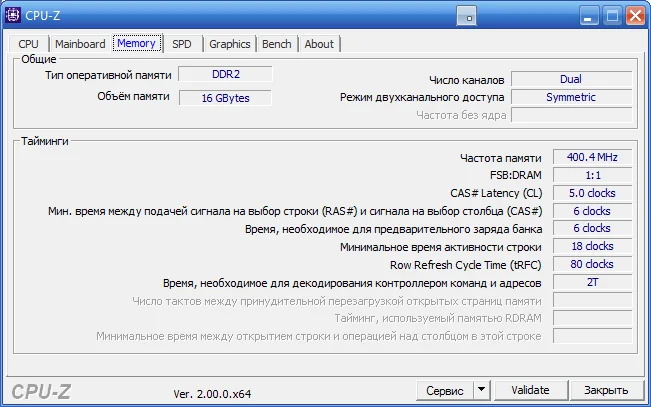651x407 pixels.
Task: Select the Memory tab
Action: coord(137,43)
